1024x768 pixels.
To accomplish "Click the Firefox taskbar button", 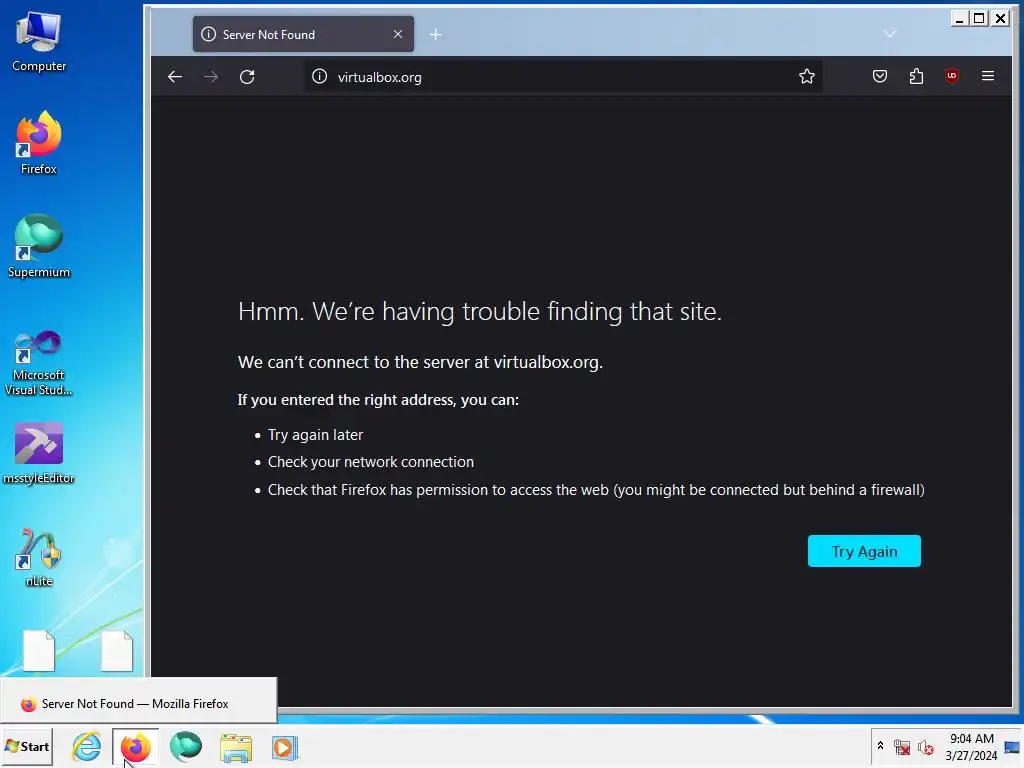I will coord(135,747).
